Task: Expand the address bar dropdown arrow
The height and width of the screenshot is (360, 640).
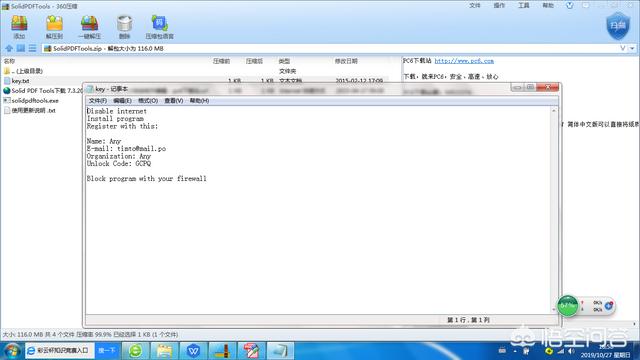Action: tap(632, 48)
